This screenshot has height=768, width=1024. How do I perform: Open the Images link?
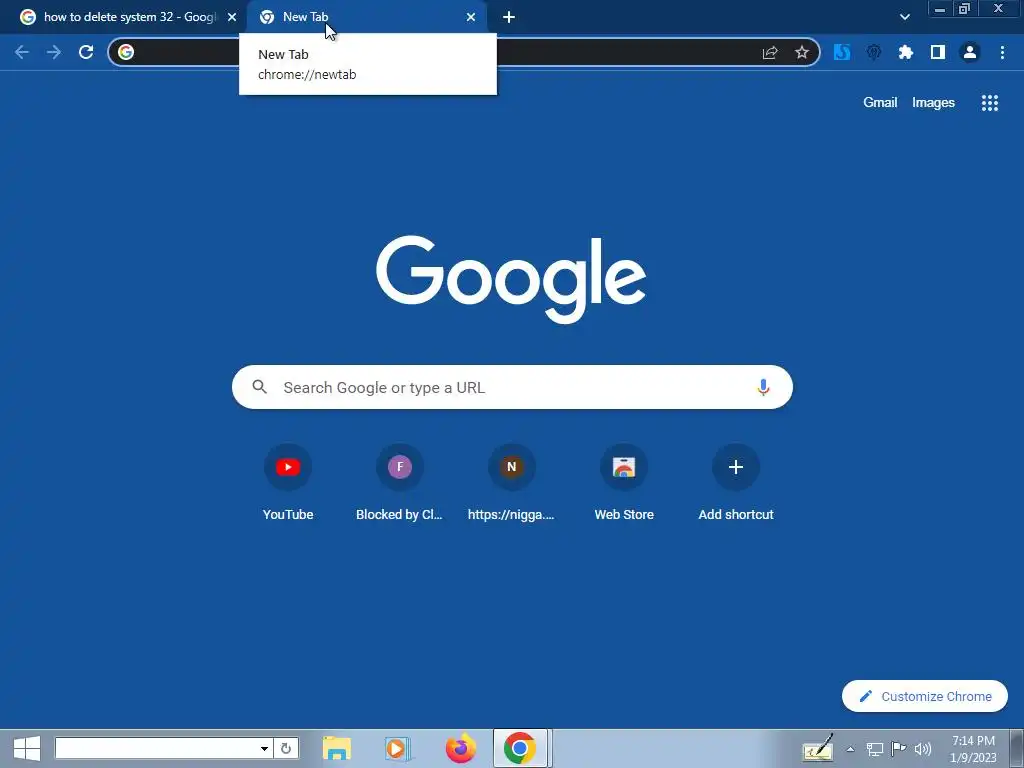(933, 103)
